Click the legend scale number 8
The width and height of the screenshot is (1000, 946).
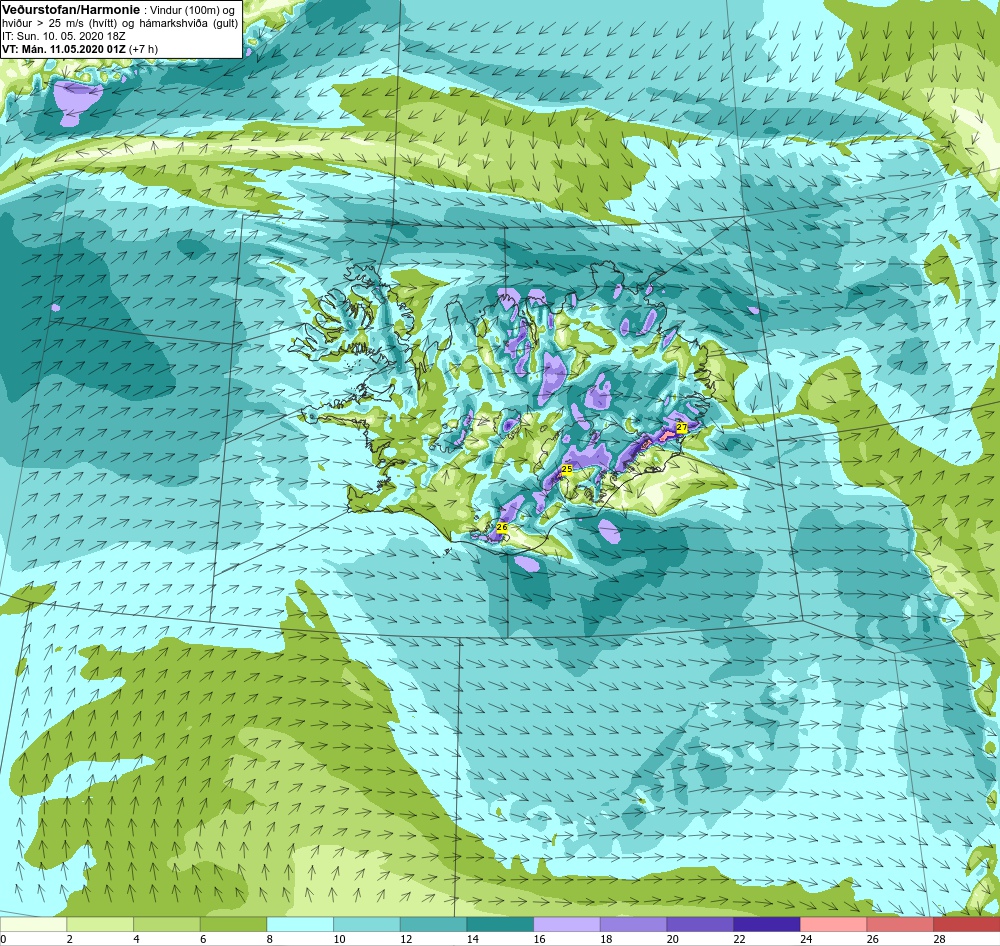coord(270,939)
